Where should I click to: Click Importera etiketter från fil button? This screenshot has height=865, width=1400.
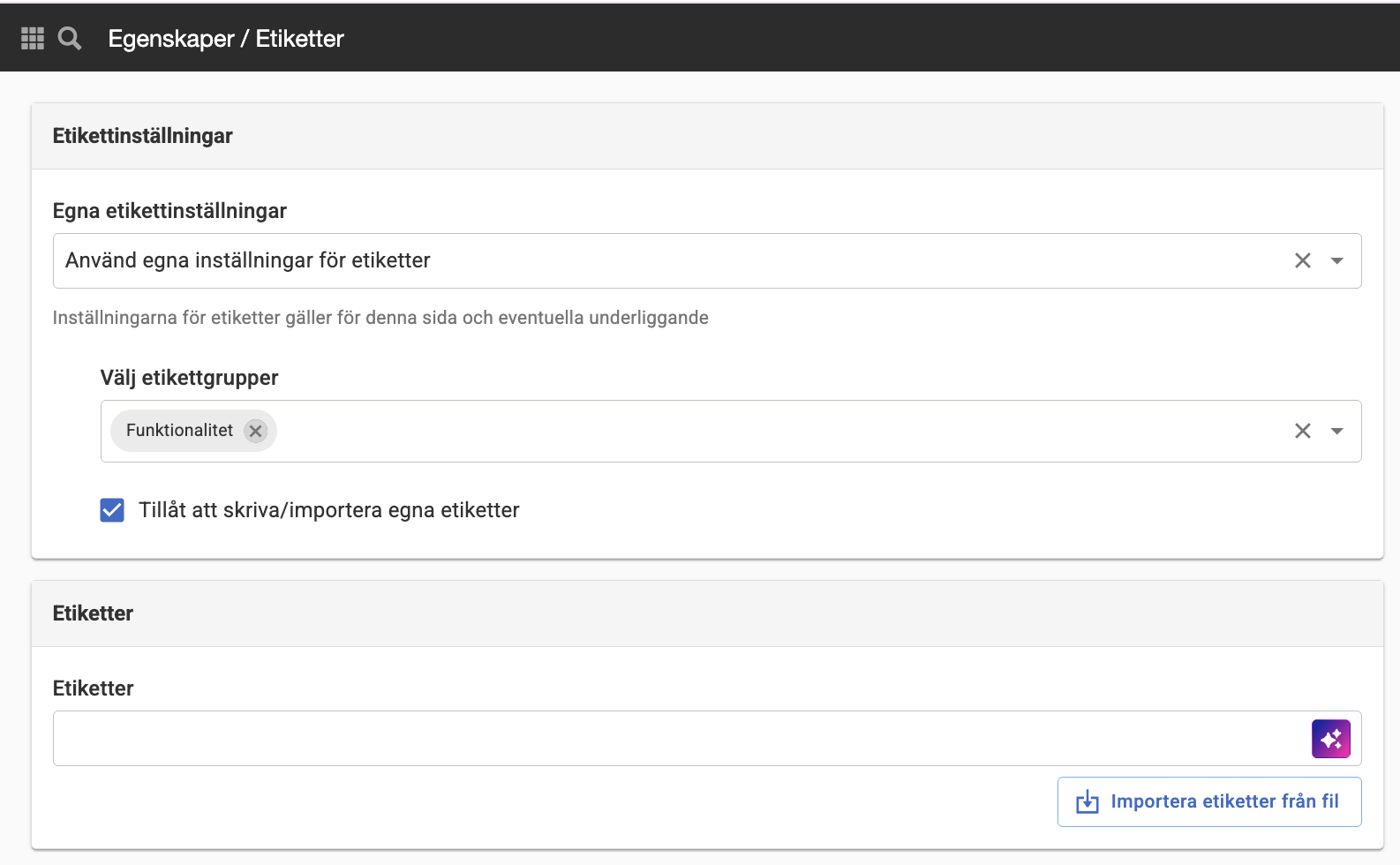click(1209, 801)
